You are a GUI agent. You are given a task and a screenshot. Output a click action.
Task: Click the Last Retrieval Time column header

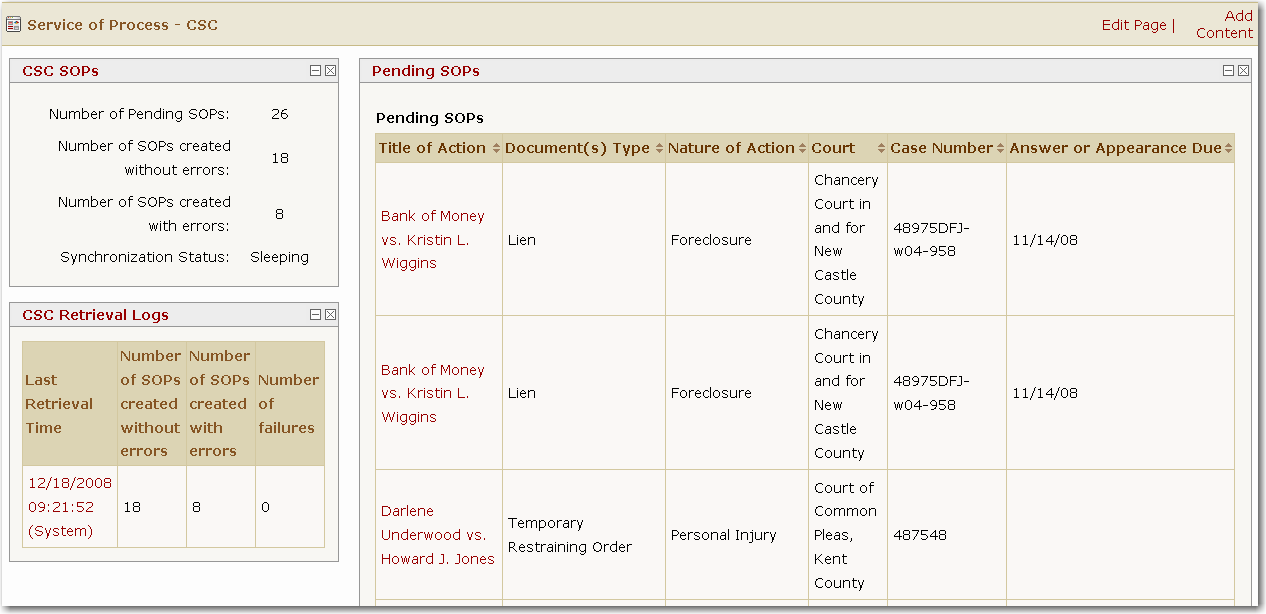coord(70,404)
